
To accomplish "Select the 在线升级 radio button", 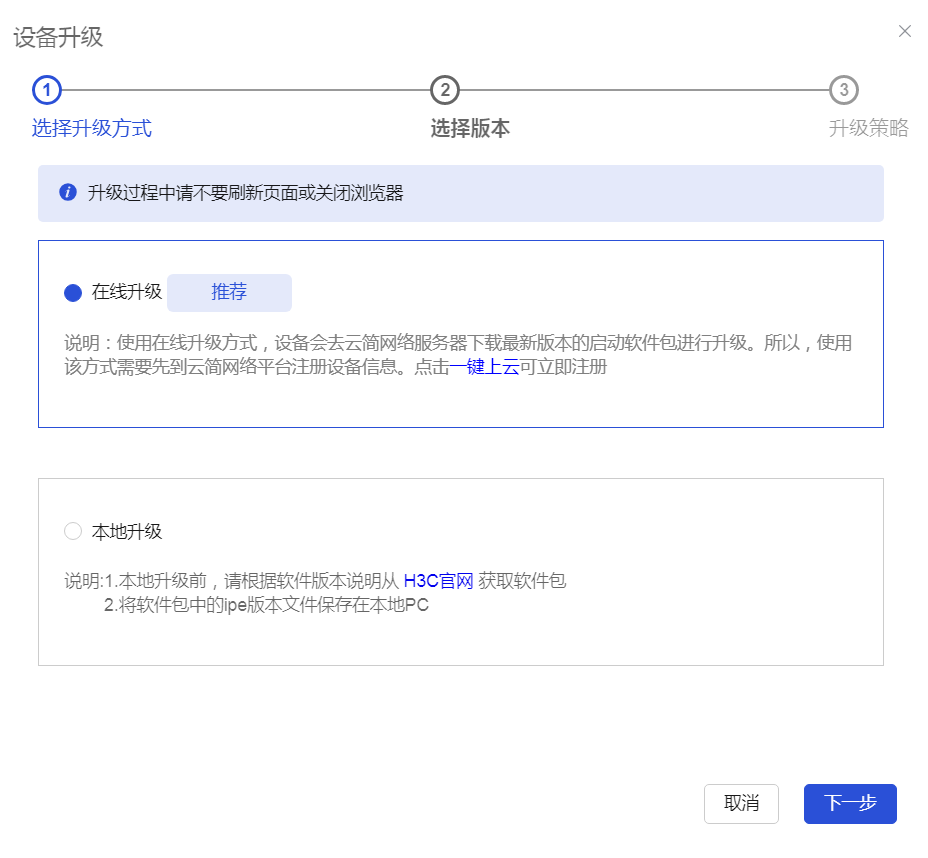I will pos(73,293).
